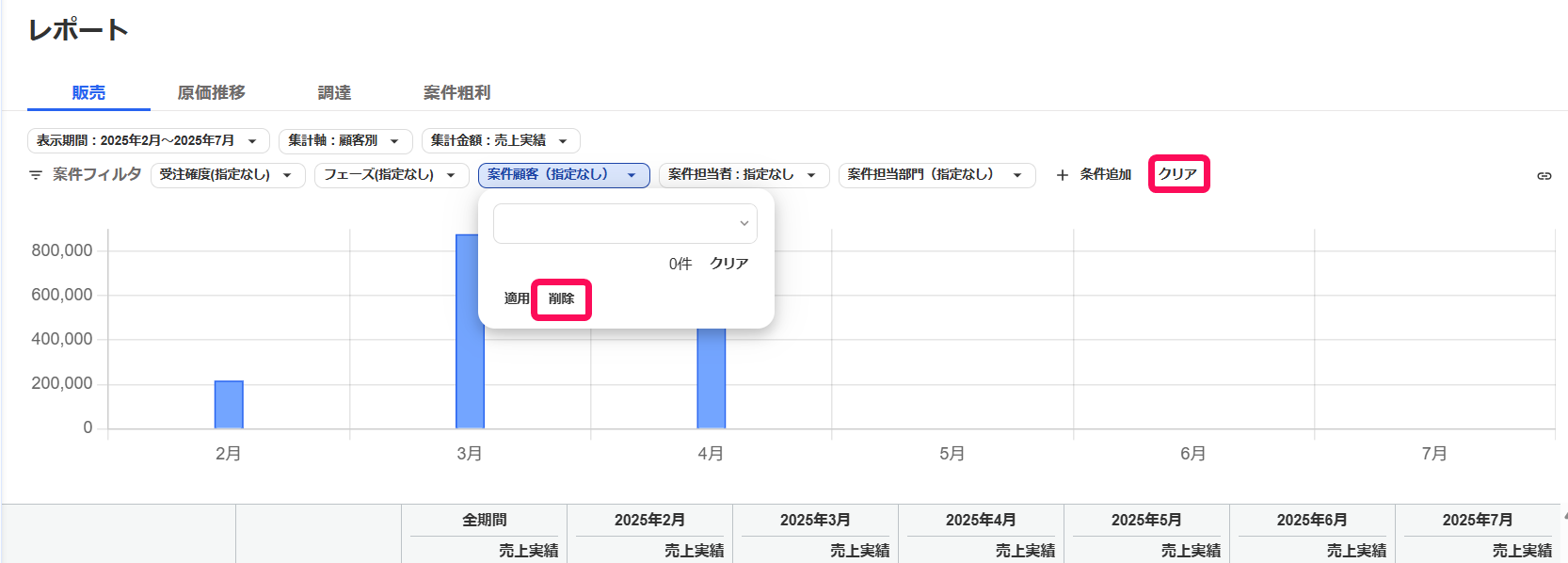Open the 案件担当者:指定なし filter
Viewport: 1568px width, 563px height.
[x=744, y=175]
